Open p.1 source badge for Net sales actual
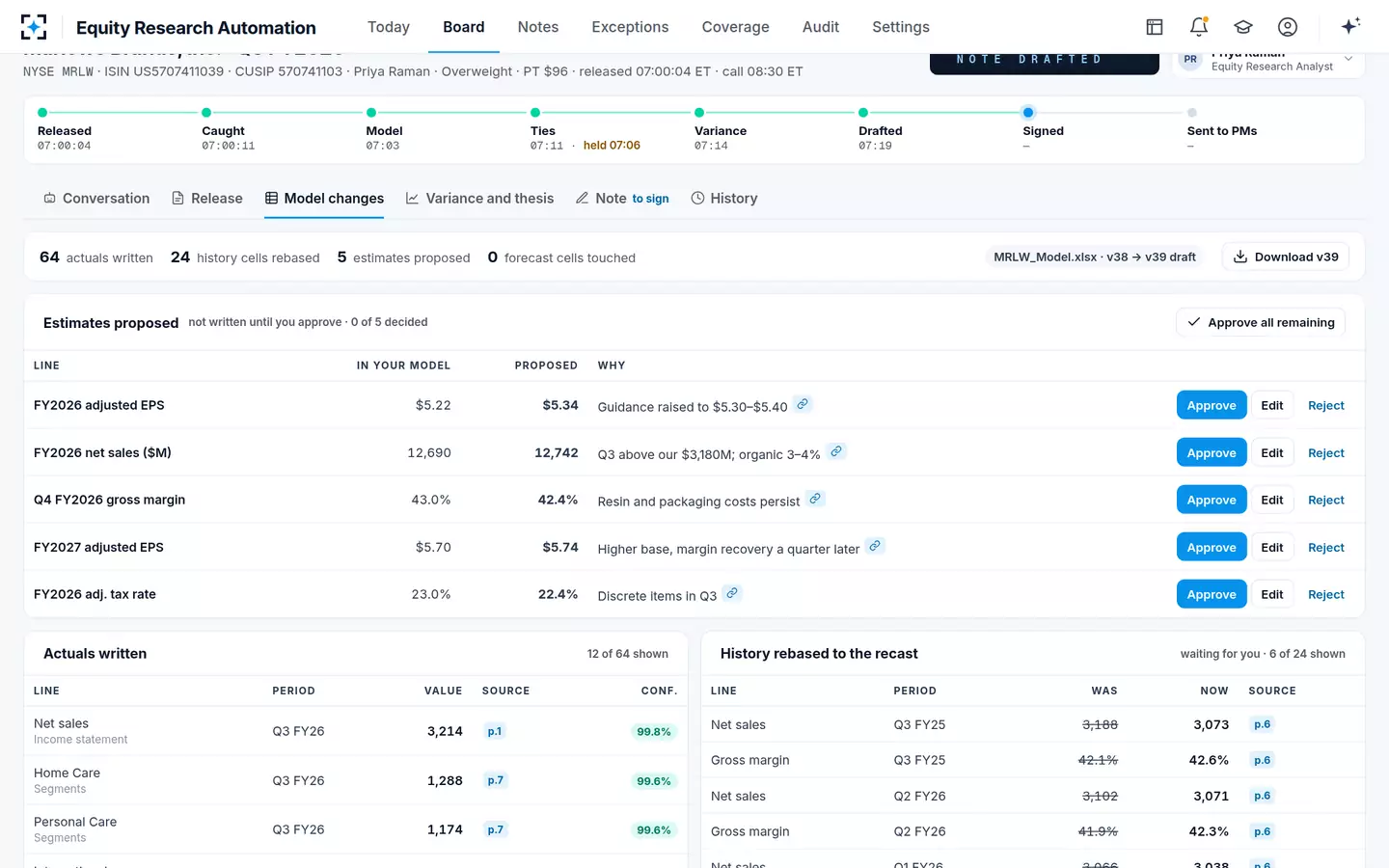Image resolution: width=1389 pixels, height=868 pixels. 495,731
